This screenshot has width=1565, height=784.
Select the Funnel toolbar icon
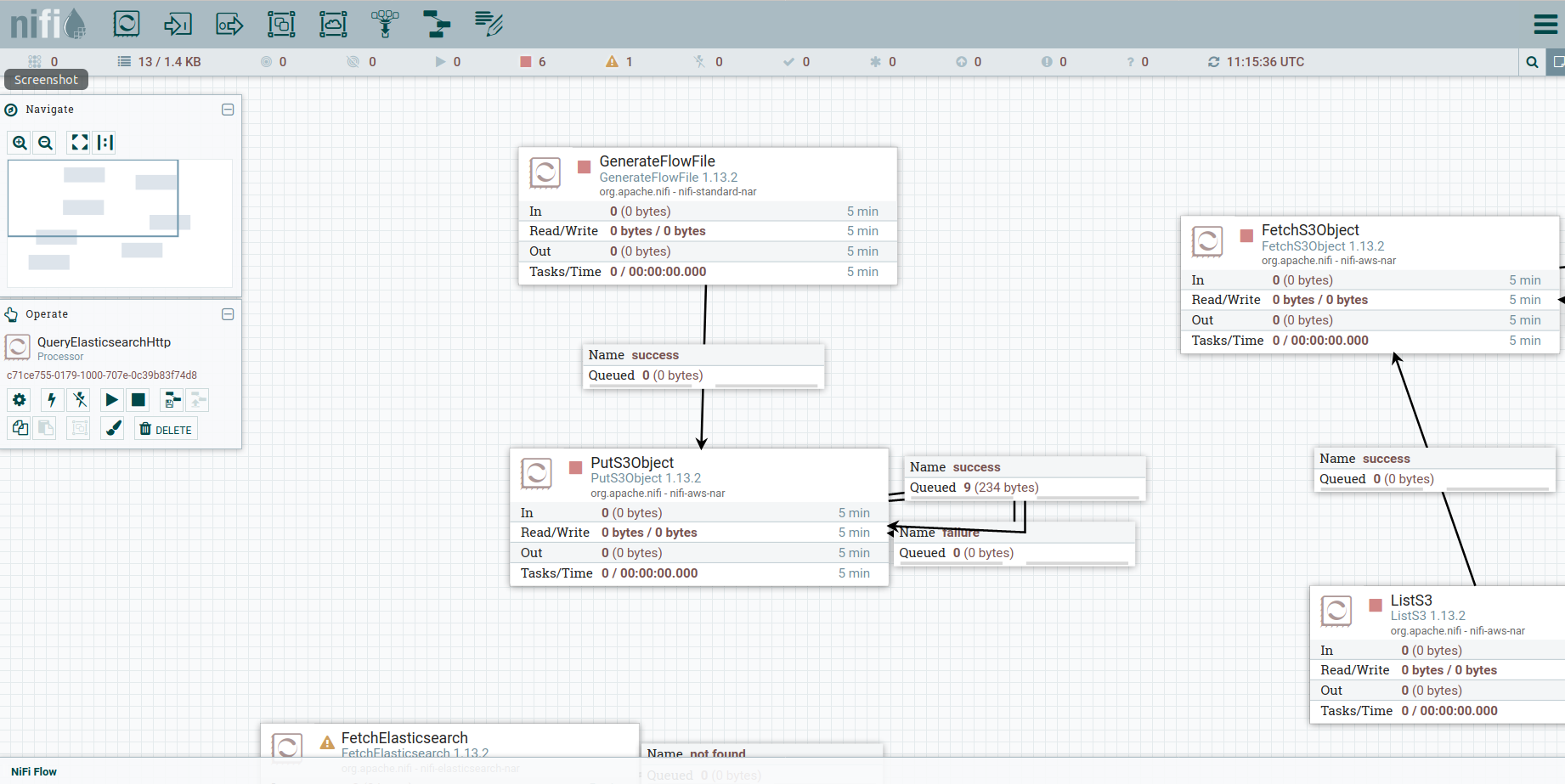pos(385,24)
